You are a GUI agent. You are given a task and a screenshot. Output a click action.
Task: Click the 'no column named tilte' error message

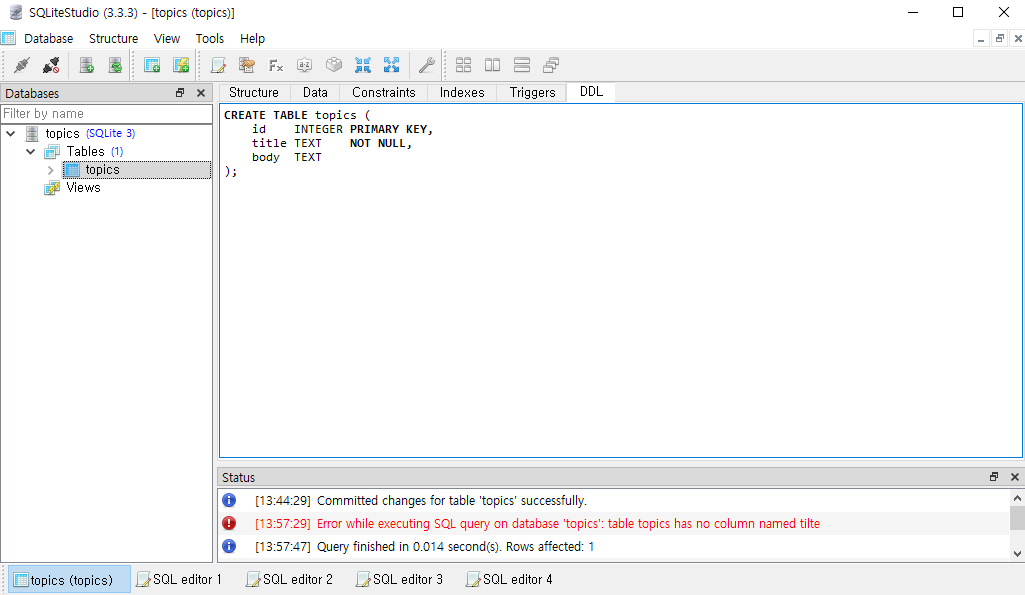tap(568, 524)
